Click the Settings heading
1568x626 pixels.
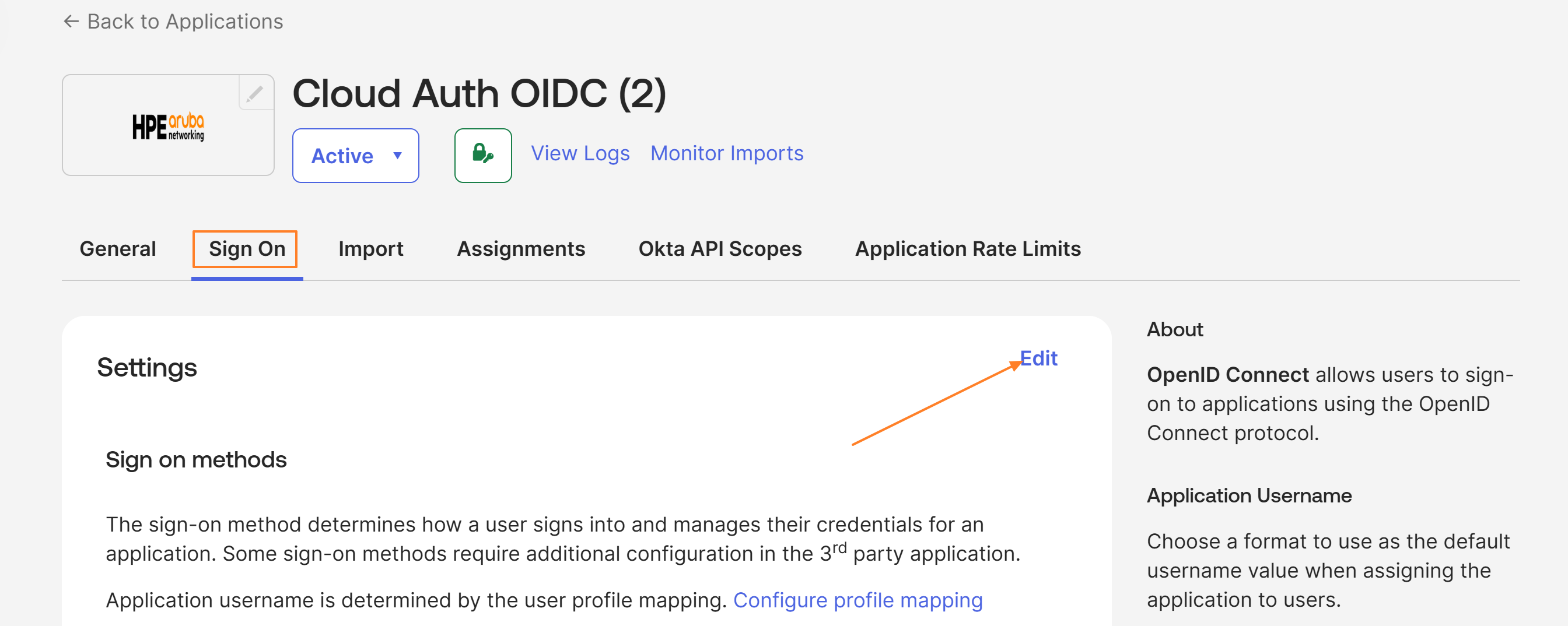pyautogui.click(x=146, y=367)
